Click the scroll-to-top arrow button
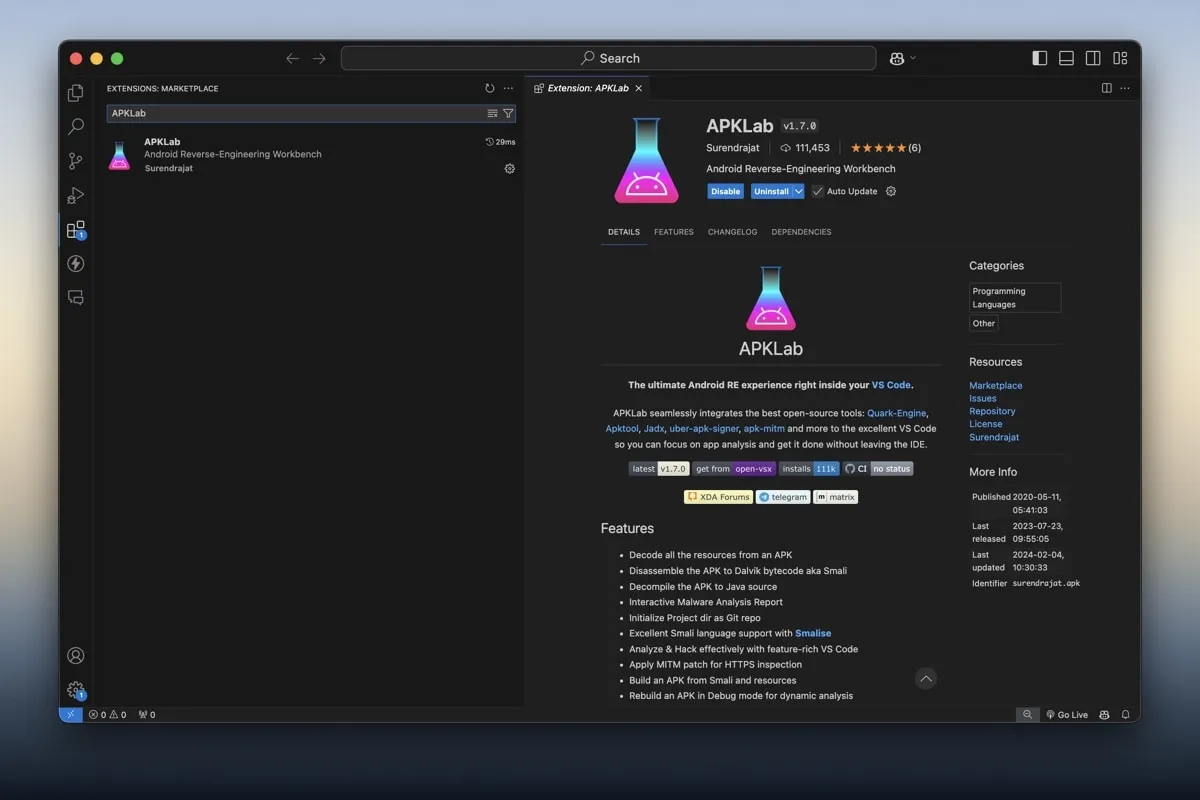 [x=926, y=679]
